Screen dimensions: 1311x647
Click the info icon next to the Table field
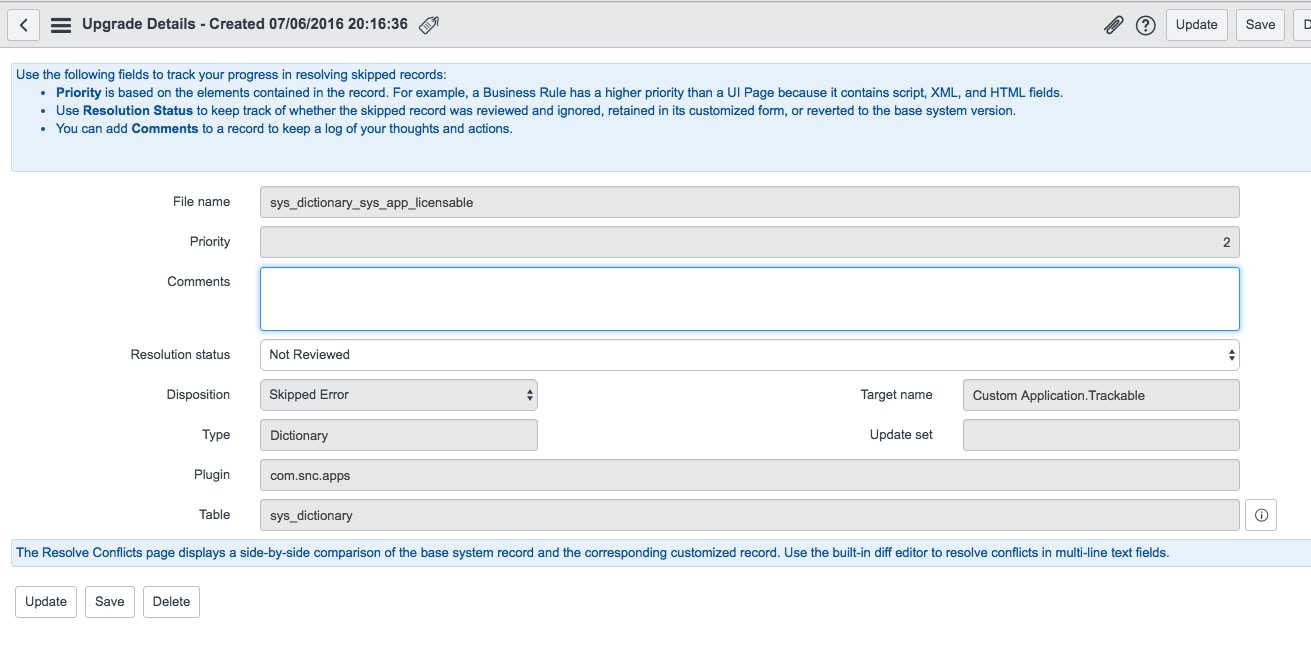pos(1261,514)
